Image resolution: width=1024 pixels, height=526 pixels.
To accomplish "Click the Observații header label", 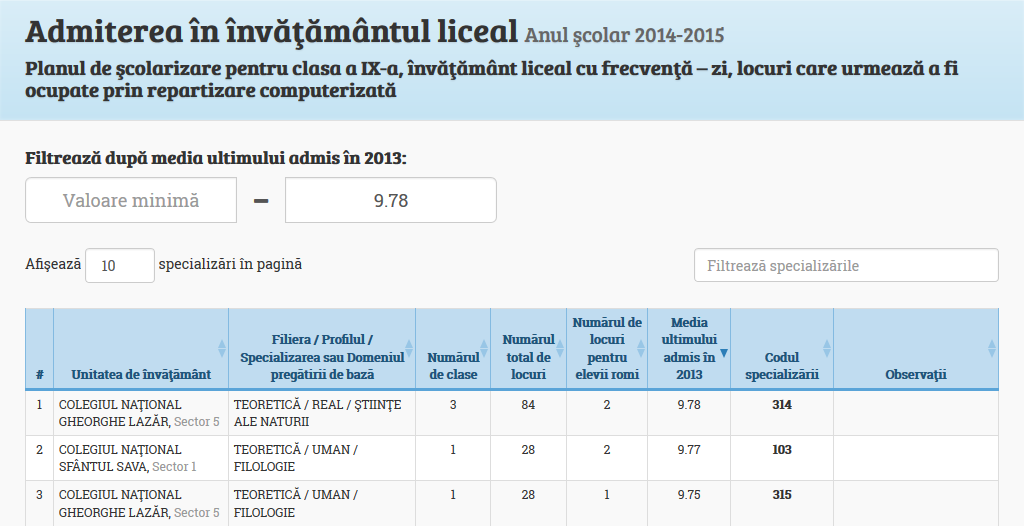I will [x=916, y=374].
